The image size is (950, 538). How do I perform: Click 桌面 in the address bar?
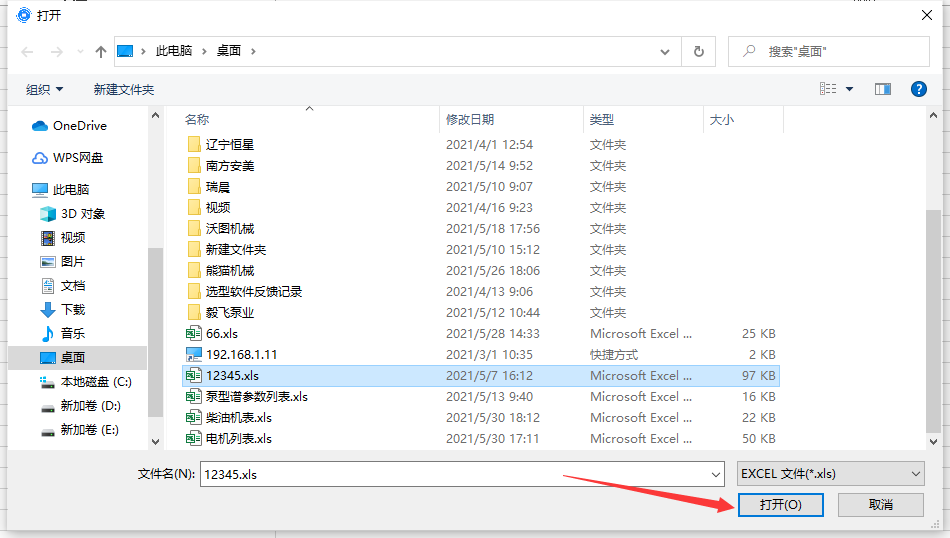point(229,51)
